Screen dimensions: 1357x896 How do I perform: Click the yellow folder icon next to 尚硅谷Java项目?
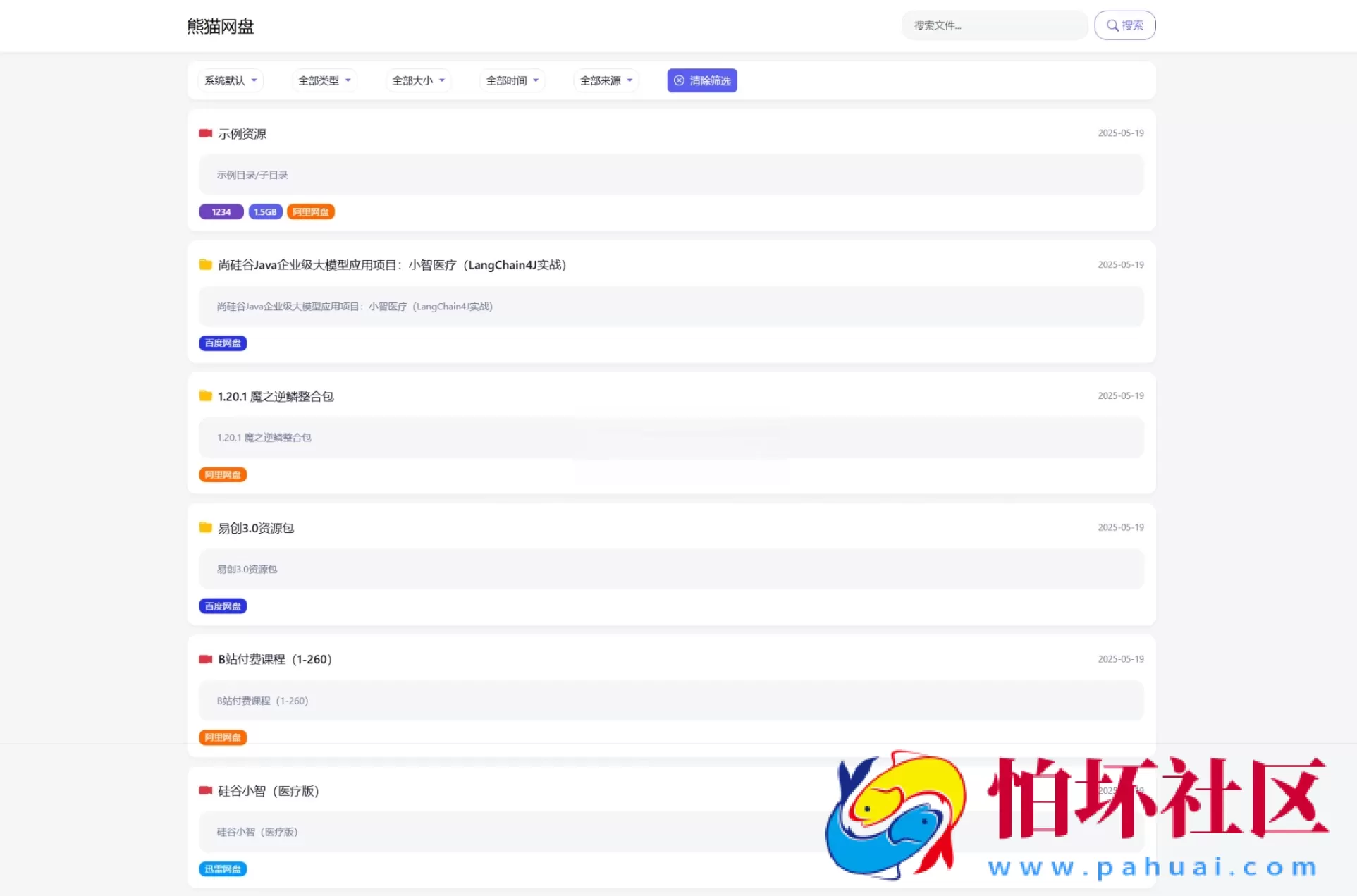(205, 264)
